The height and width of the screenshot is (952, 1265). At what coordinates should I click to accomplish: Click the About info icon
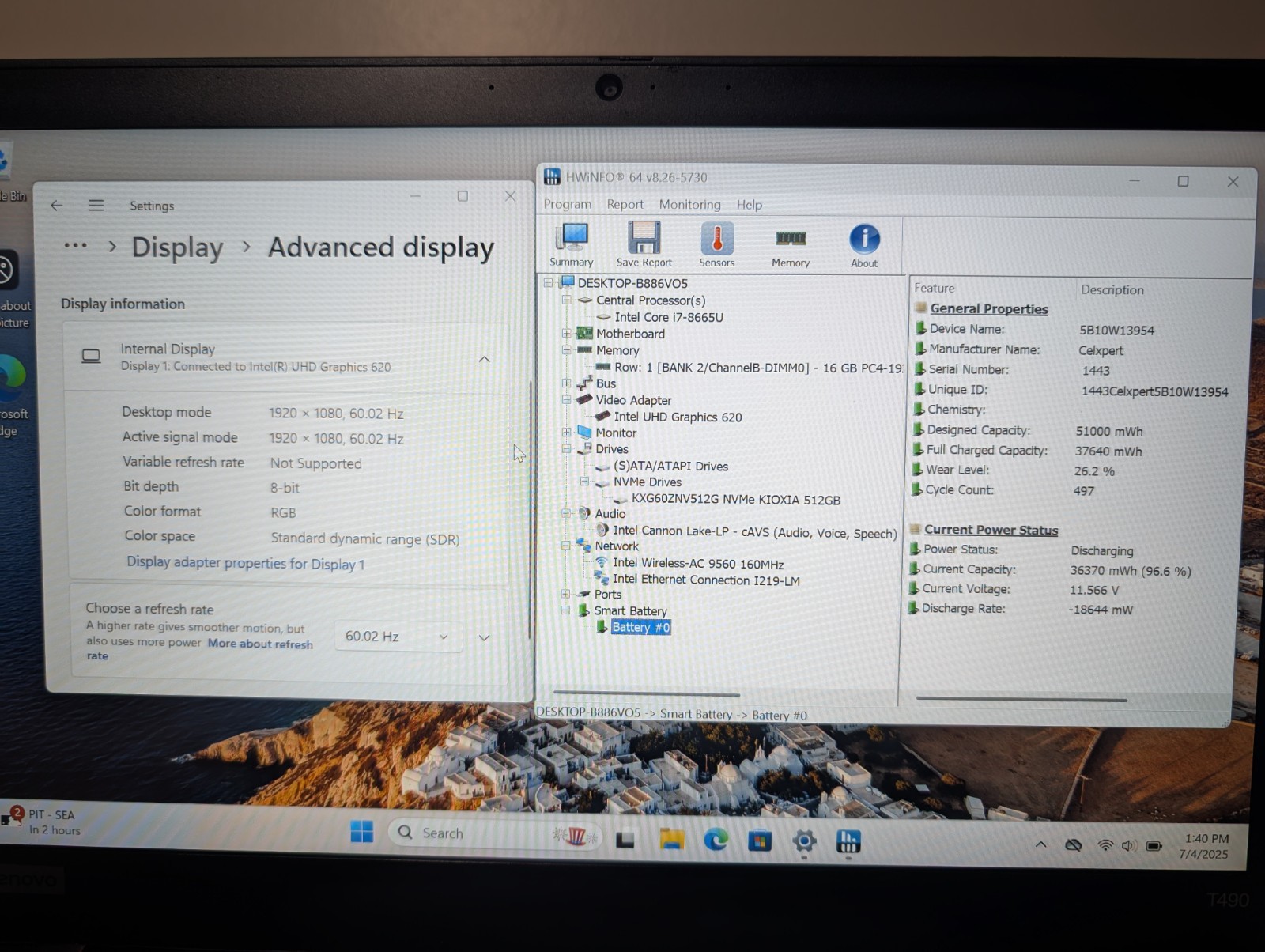pos(864,246)
